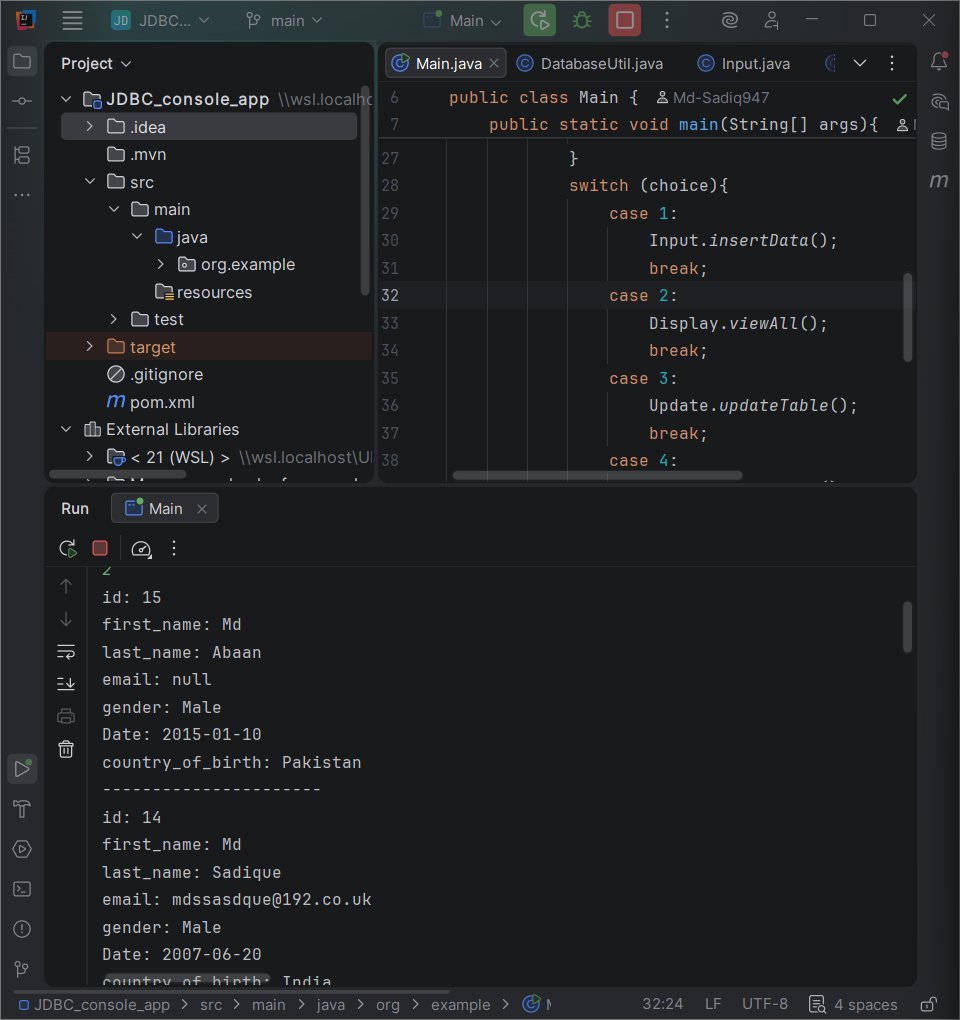Screen dimensions: 960x1020
Task: Click the green inspections checkmark widget
Action: point(900,99)
